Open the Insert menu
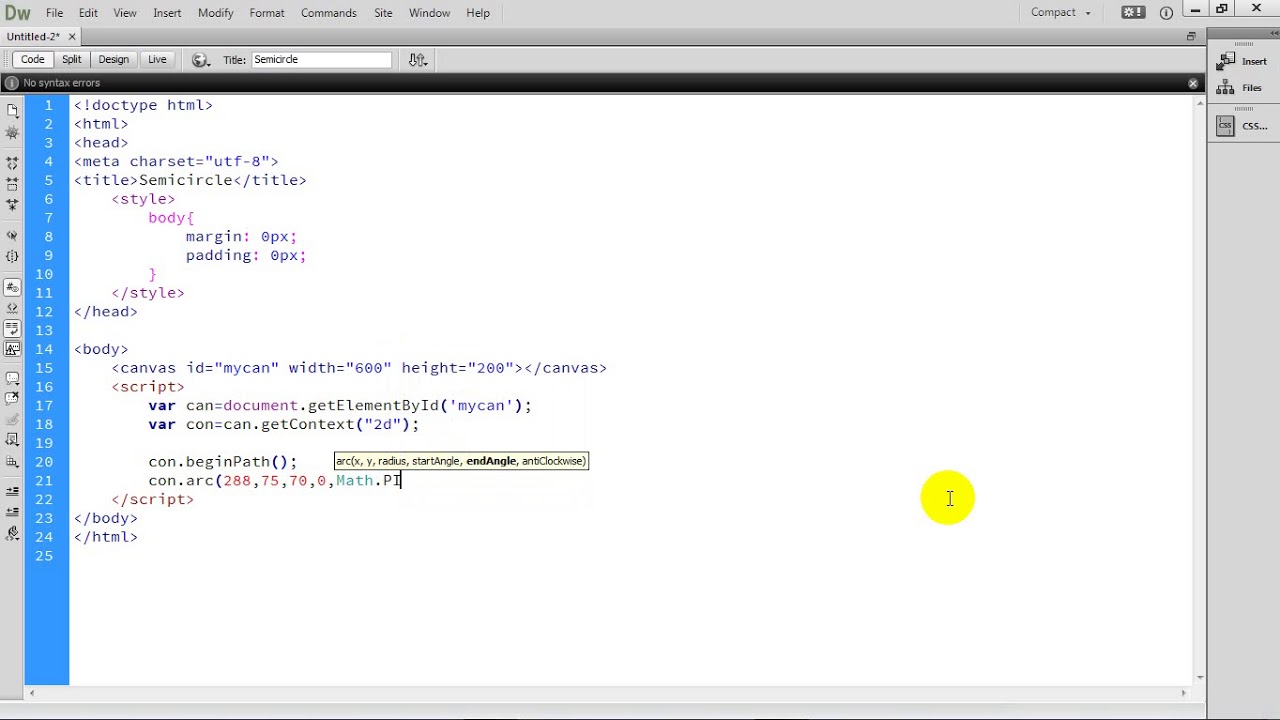Screen dimensions: 1280x720 (167, 13)
